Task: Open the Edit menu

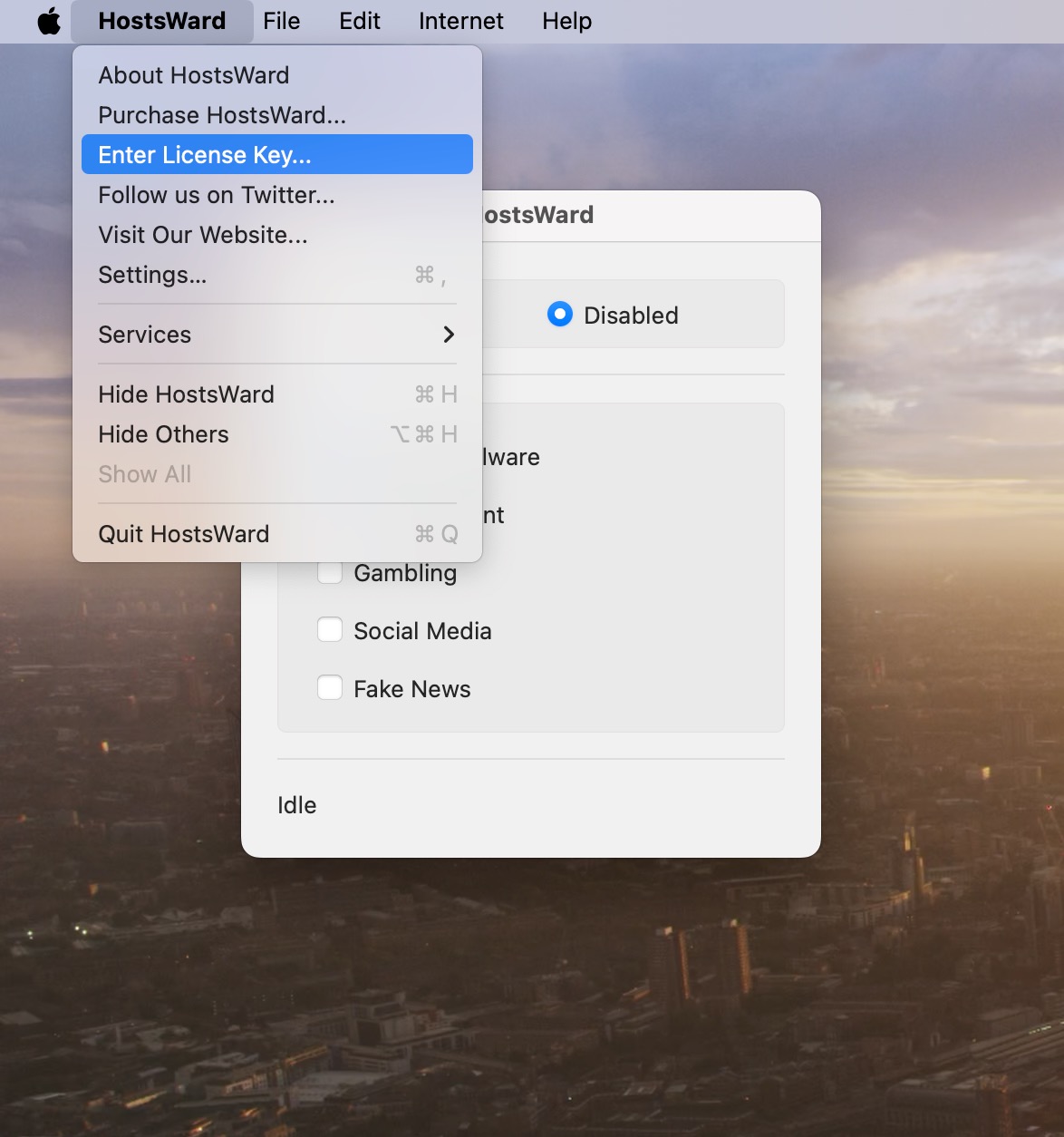Action: point(359,21)
